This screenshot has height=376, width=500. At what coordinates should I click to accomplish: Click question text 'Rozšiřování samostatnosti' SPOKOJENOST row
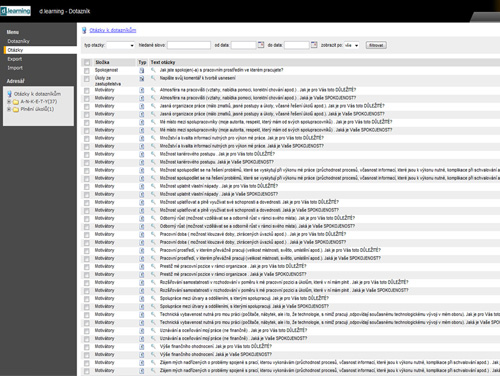coord(284,290)
